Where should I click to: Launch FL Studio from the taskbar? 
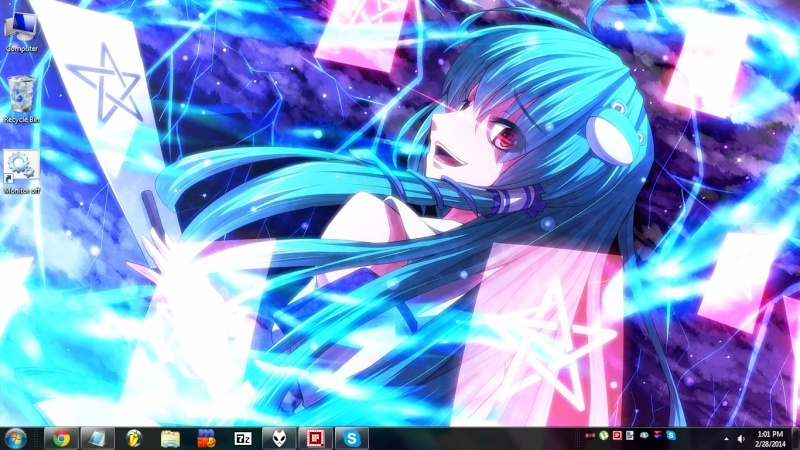coord(133,438)
